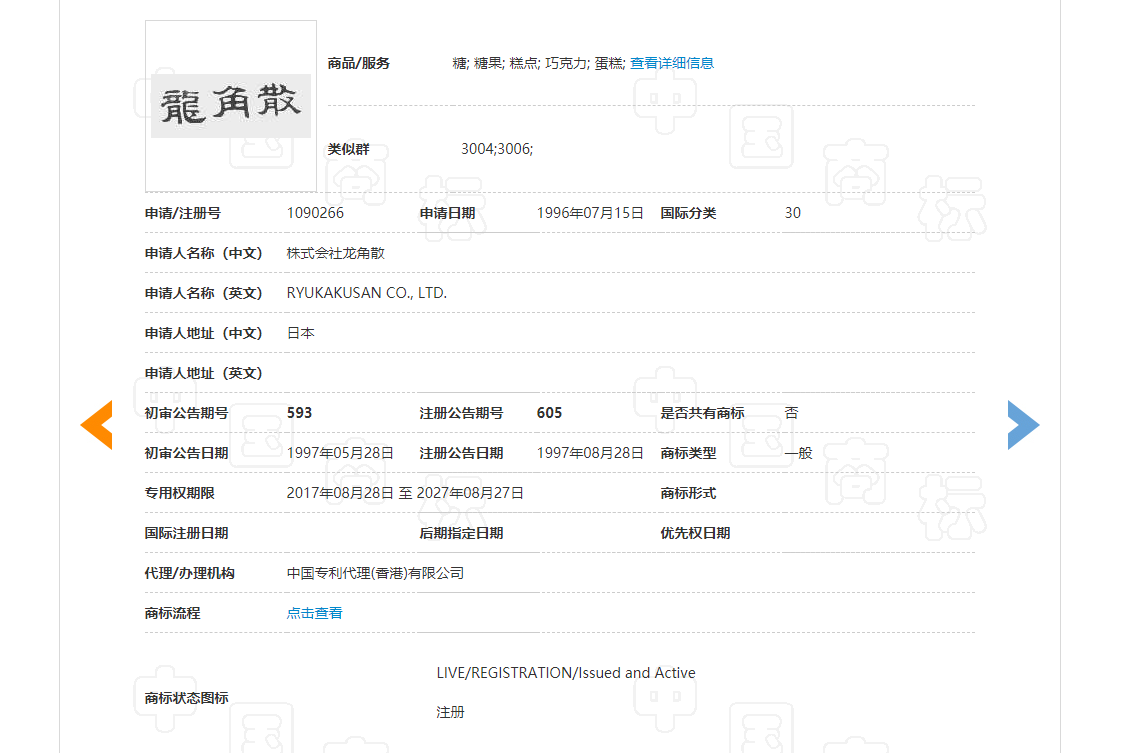This screenshot has height=753, width=1142.
Task: Click the 国际注册日期 label
Action: (186, 533)
